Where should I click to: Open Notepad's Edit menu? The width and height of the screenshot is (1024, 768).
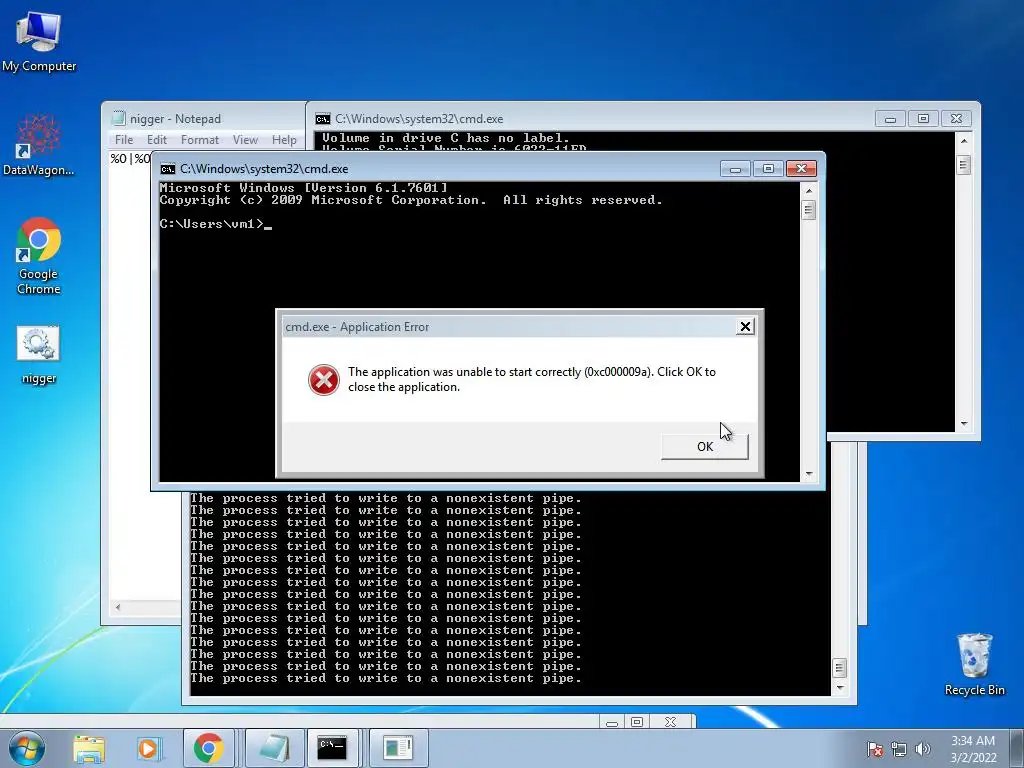click(157, 140)
